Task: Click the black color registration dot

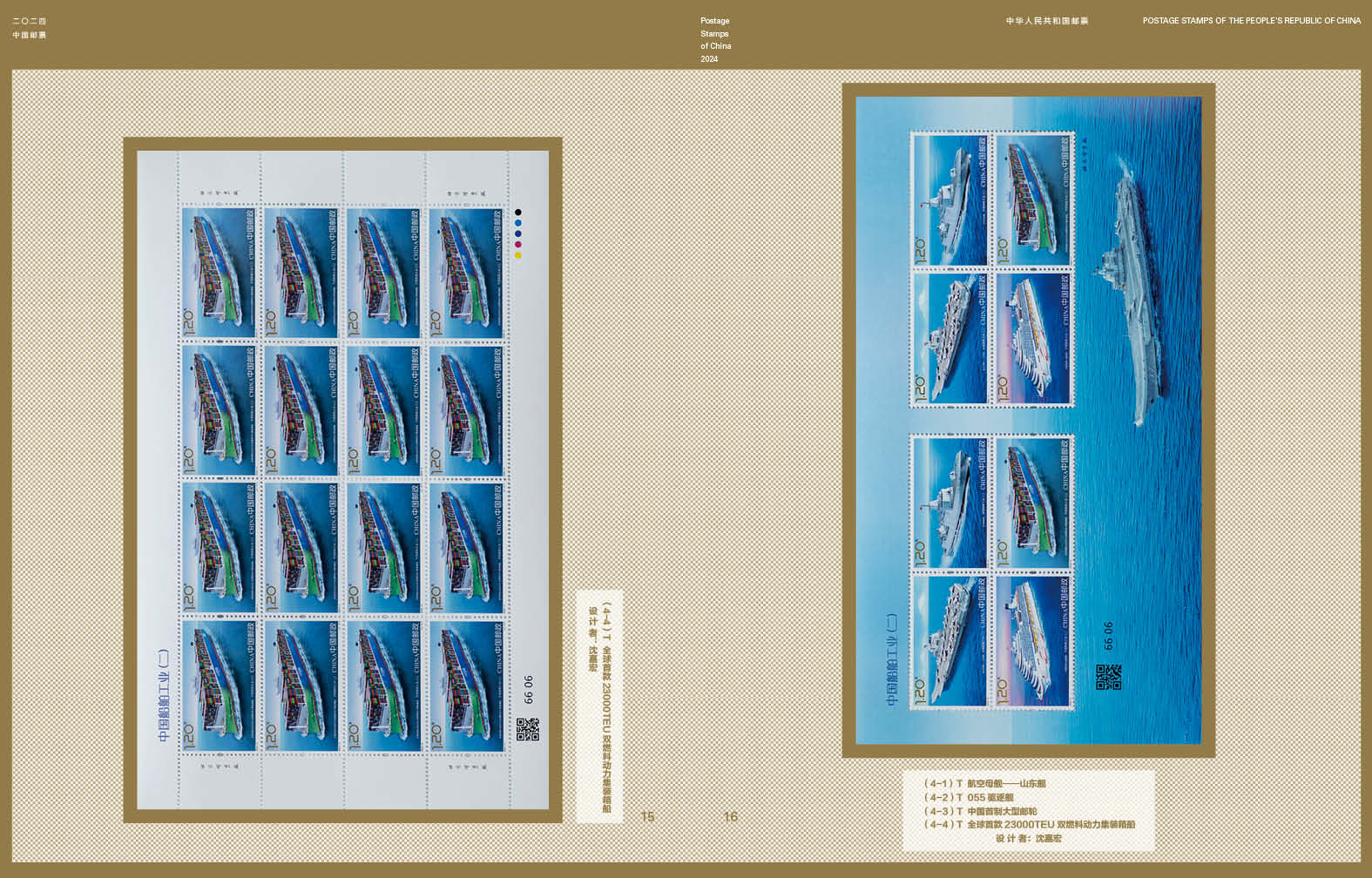Action: [518, 213]
